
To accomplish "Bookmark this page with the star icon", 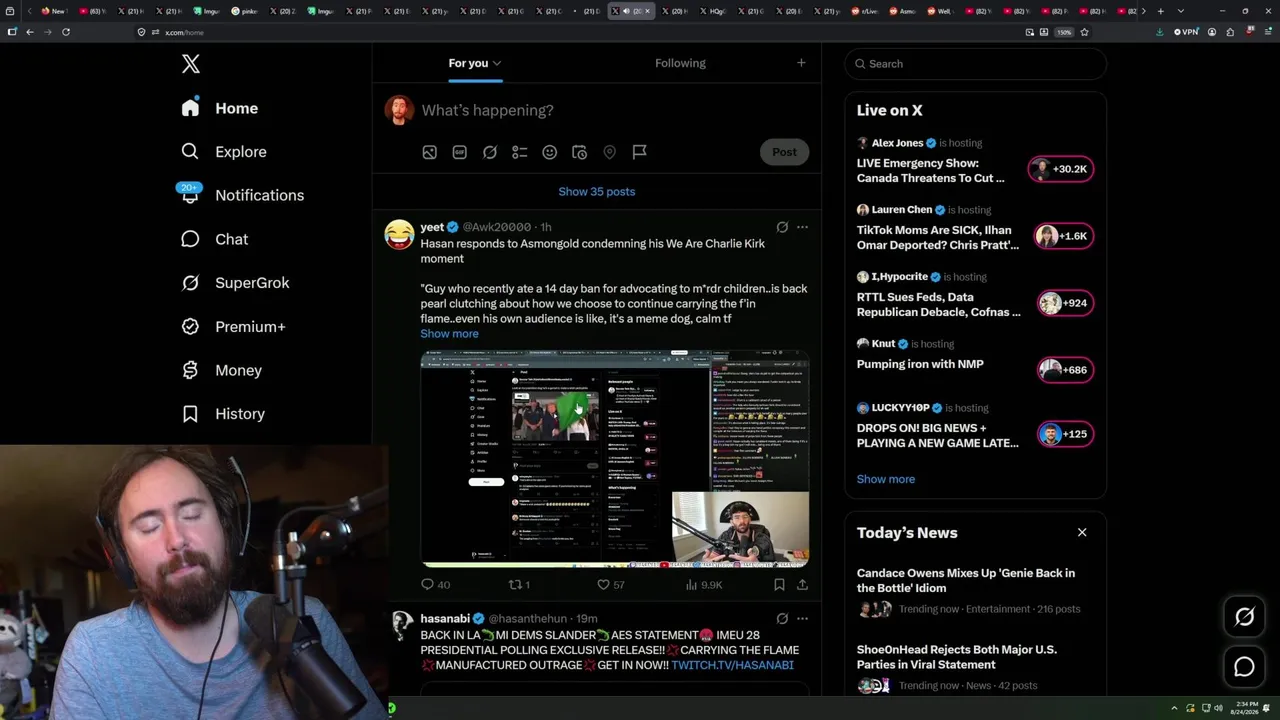I will [1084, 32].
